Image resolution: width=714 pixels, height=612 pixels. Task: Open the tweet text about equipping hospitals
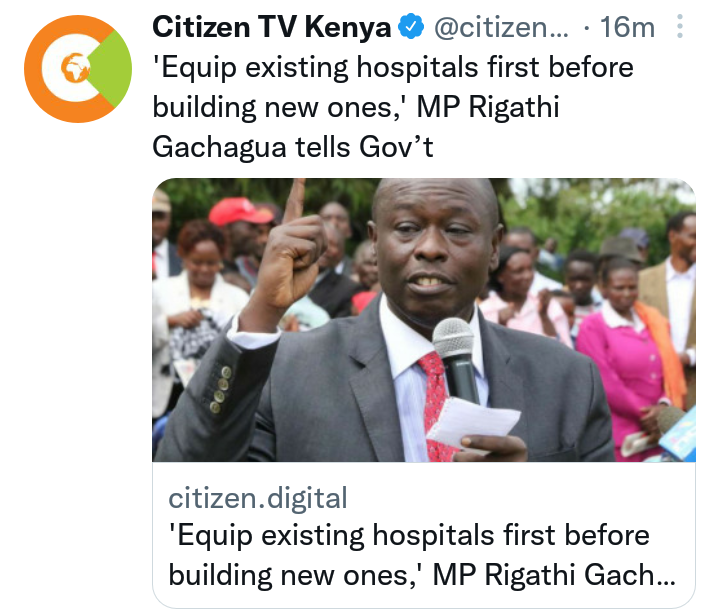[x=393, y=107]
